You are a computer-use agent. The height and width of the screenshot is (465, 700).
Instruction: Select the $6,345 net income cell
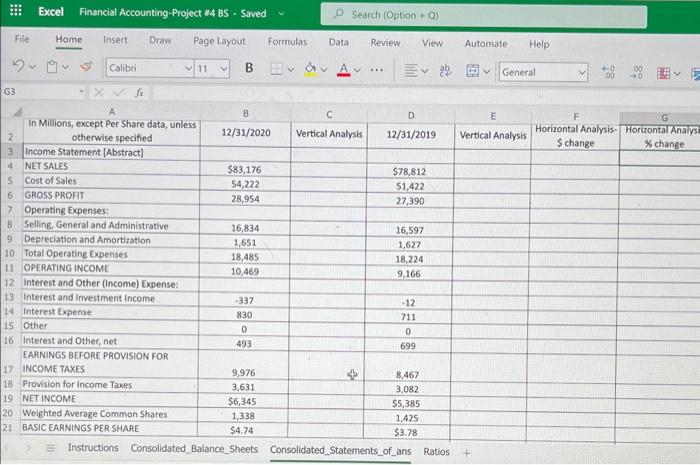[x=243, y=401]
